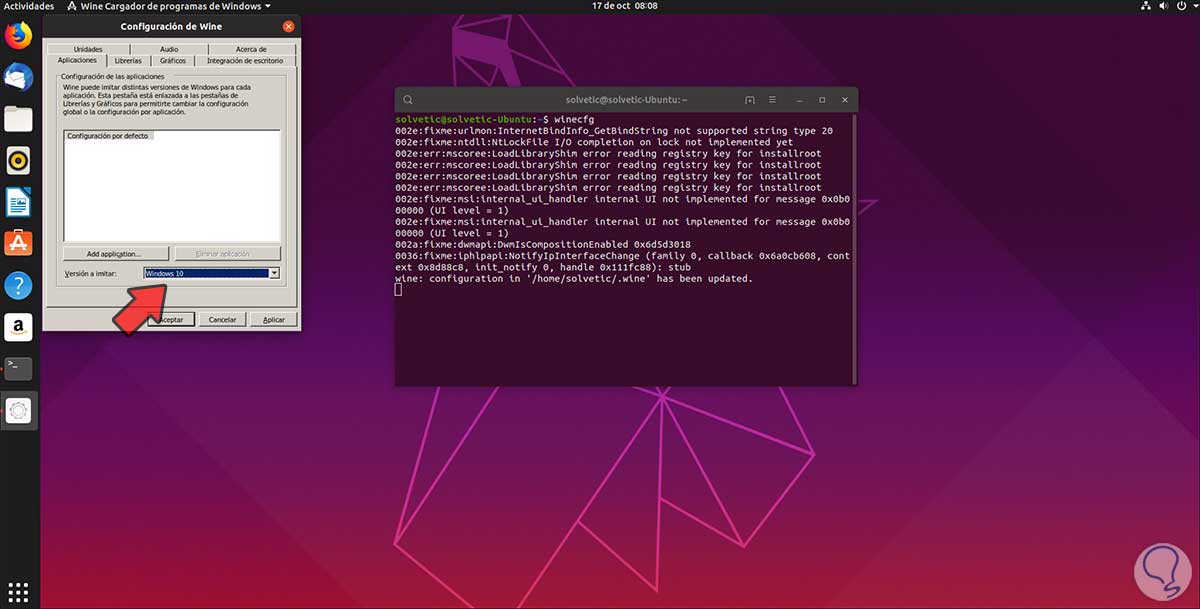1200x609 pixels.
Task: Switch to Terminal via dock icon
Action: pyautogui.click(x=19, y=368)
